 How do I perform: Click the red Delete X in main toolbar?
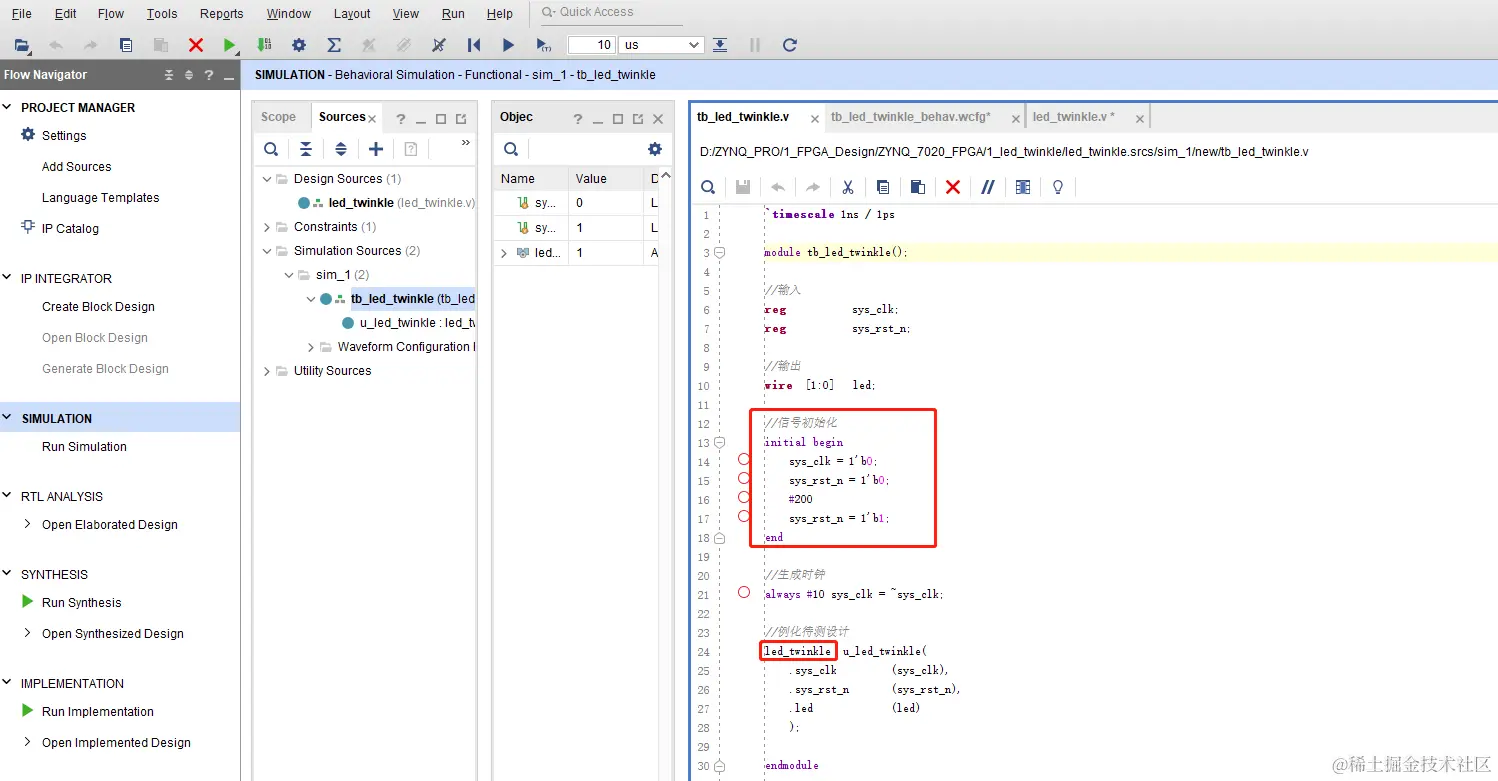tap(196, 45)
